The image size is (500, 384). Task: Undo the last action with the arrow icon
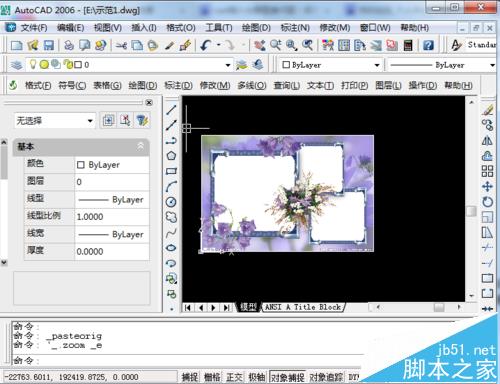point(206,45)
